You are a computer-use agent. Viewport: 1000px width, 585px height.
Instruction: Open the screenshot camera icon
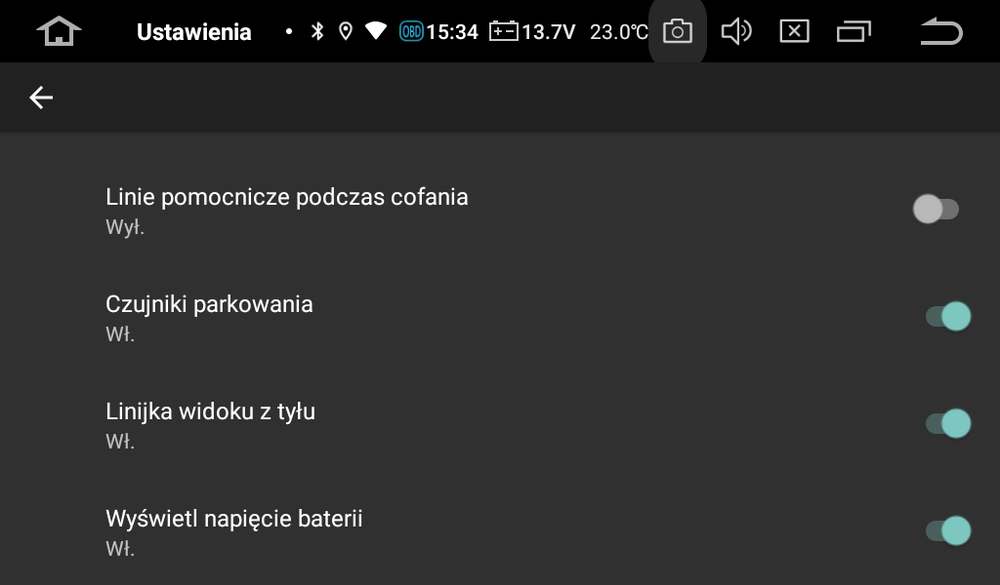point(677,31)
